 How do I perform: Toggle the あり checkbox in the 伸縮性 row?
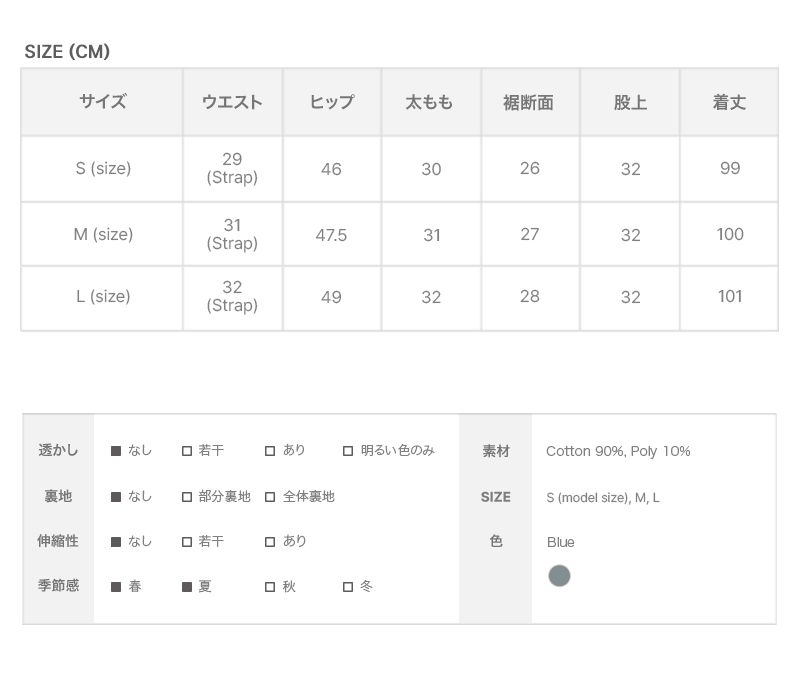tap(270, 542)
